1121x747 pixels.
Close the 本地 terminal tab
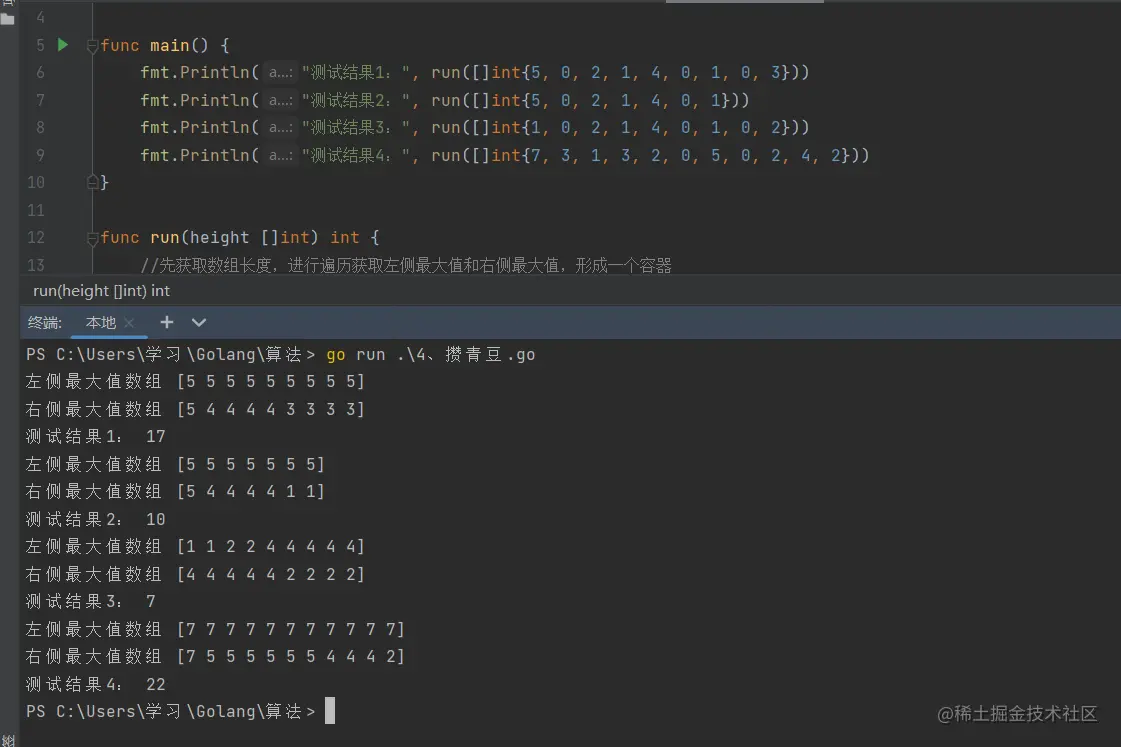coord(129,323)
